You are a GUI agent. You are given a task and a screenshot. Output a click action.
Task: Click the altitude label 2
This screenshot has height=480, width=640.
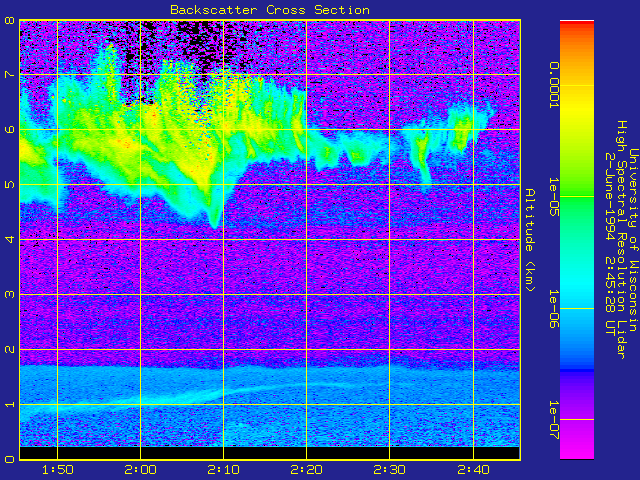click(x=9, y=349)
